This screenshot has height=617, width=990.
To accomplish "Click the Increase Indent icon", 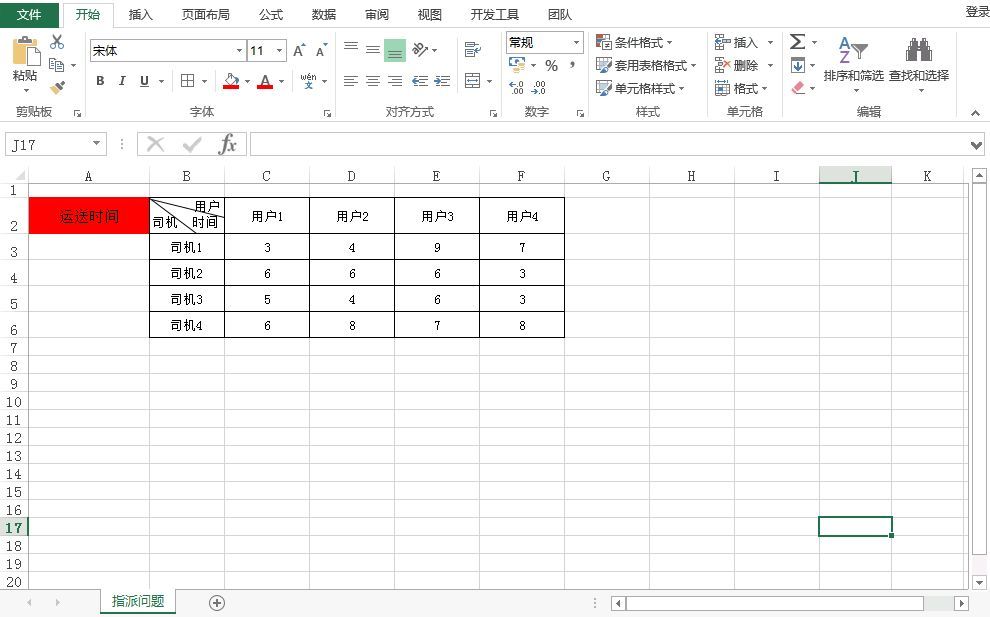I will pos(442,81).
